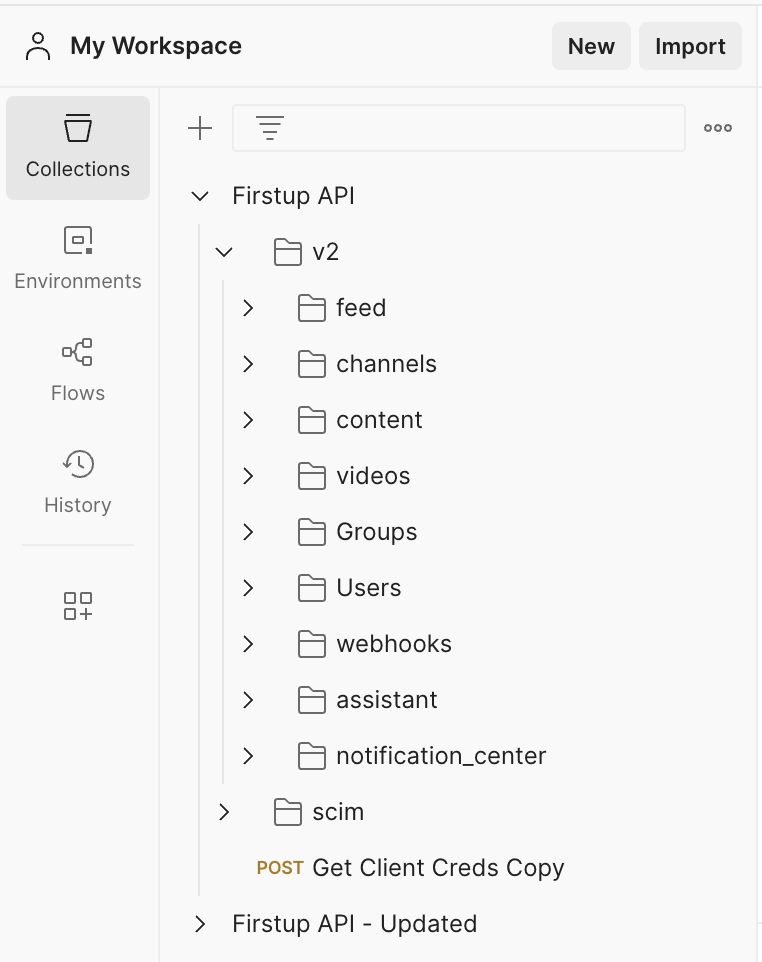The width and height of the screenshot is (762, 962).
Task: Collapse the v2 folder
Action: 224,252
